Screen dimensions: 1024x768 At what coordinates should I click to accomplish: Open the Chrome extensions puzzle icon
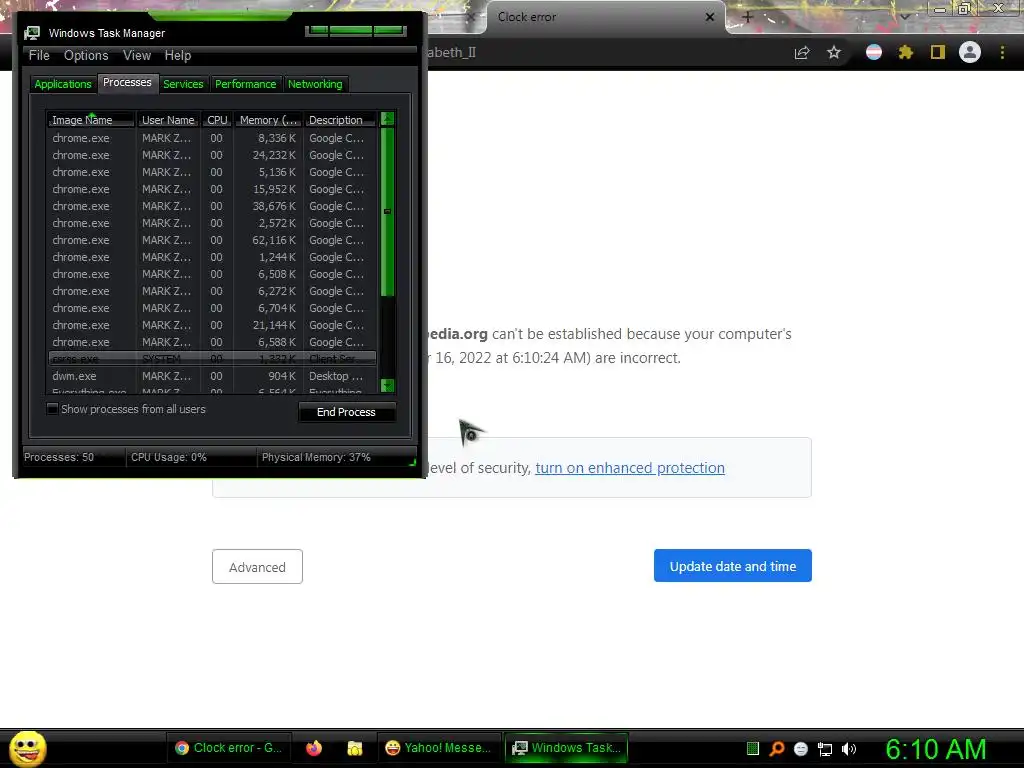(906, 52)
